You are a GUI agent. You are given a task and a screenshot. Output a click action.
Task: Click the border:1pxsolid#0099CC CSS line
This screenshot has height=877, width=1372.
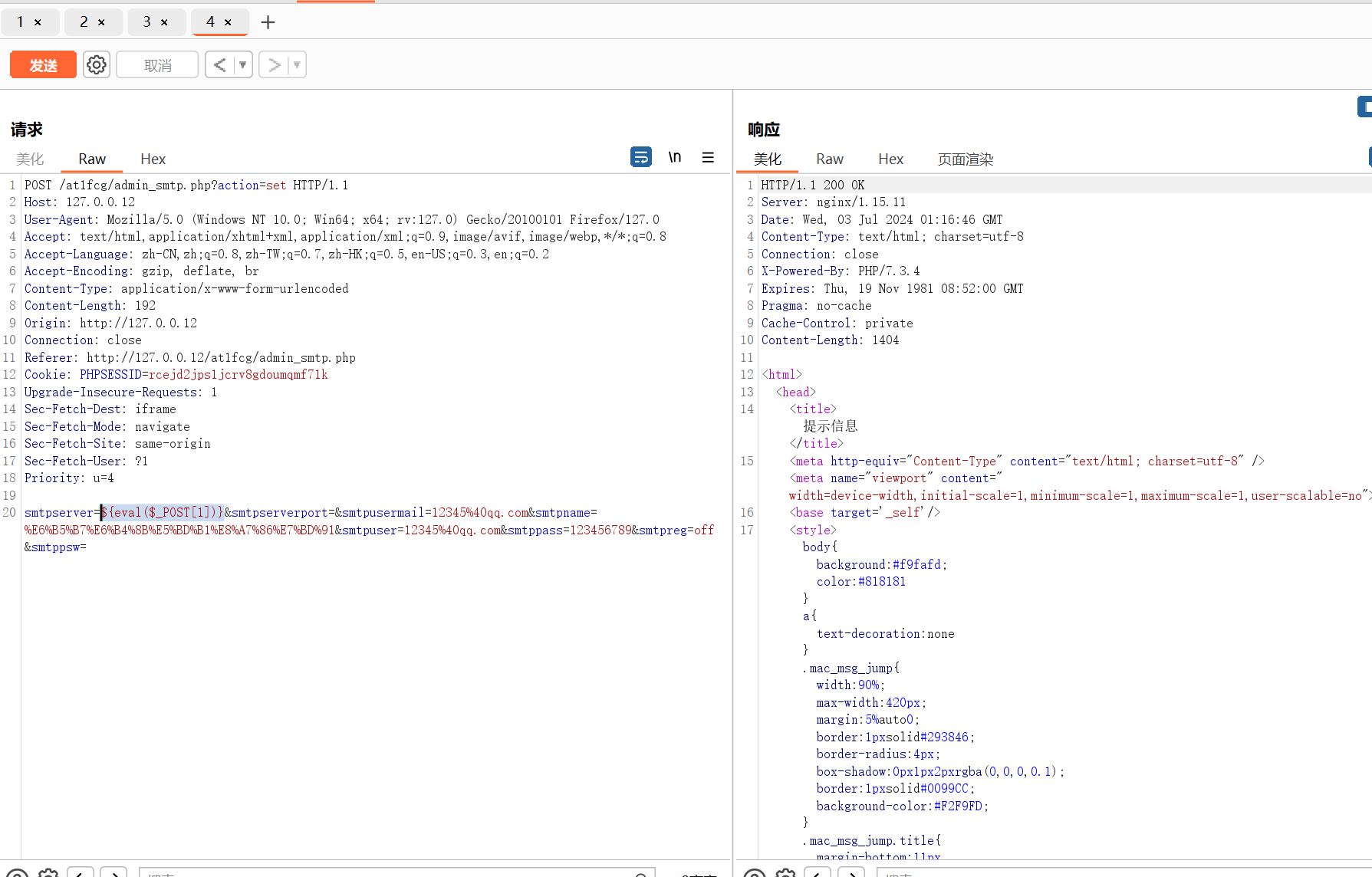coord(896,788)
